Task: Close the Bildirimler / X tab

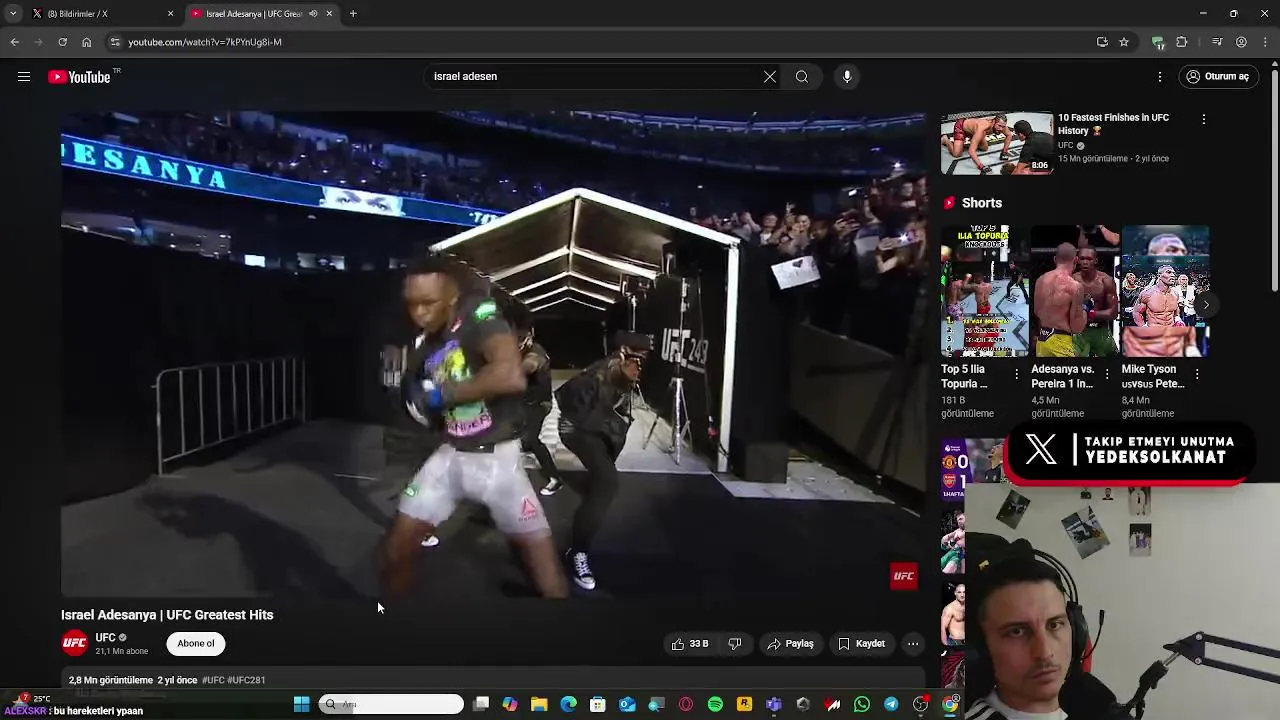Action: click(170, 14)
